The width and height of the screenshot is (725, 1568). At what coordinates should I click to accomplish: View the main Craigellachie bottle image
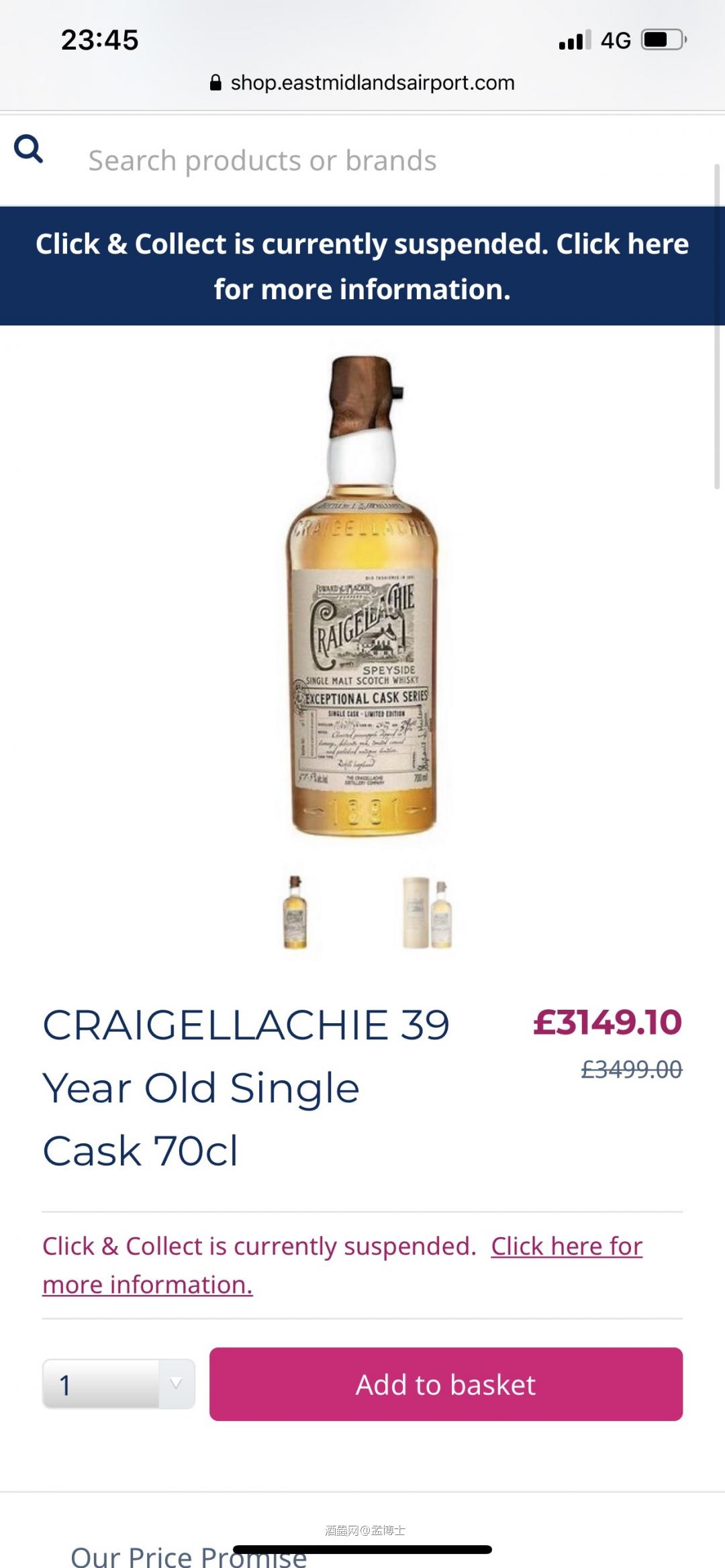[363, 596]
